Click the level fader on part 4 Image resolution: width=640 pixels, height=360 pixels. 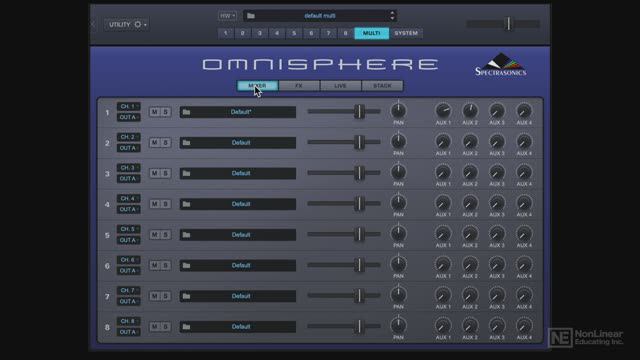[x=344, y=203]
